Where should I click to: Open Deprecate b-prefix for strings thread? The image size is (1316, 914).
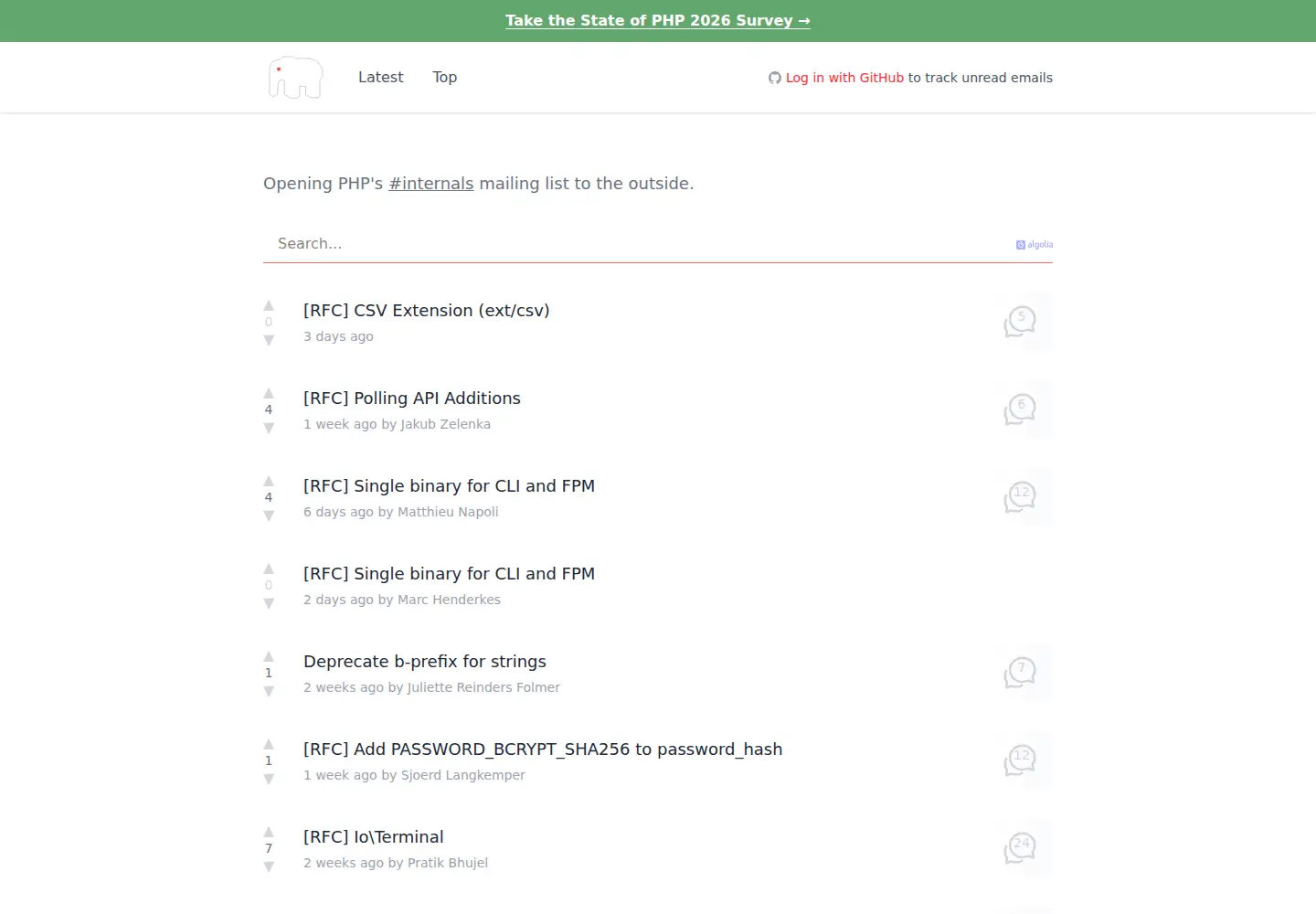(425, 662)
